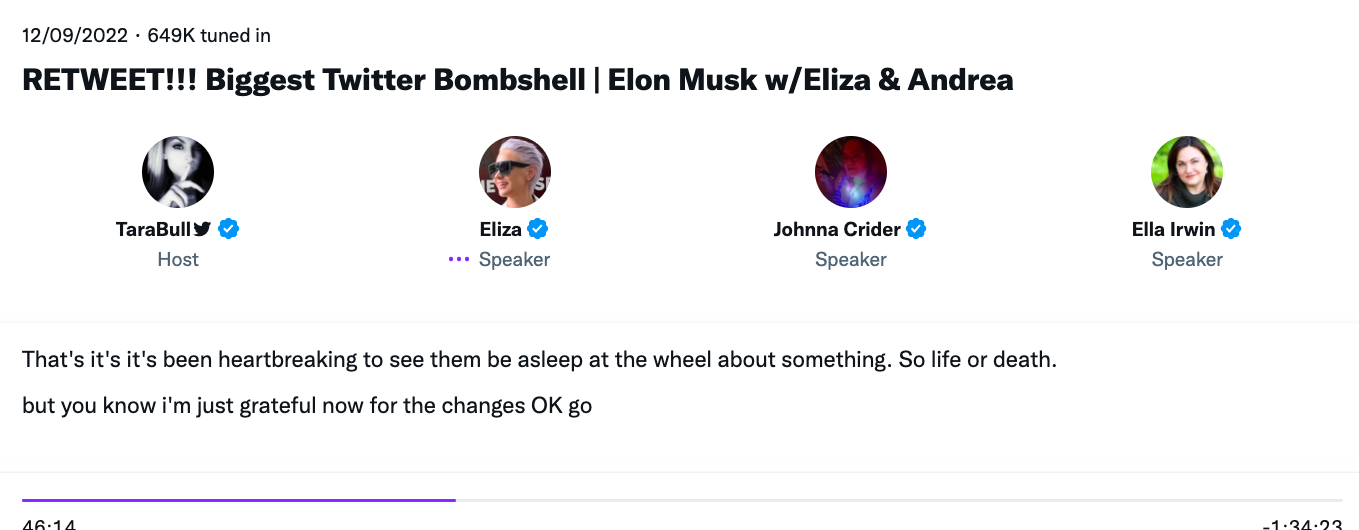This screenshot has width=1359, height=530.
Task: Seek to the end of the purple progress bar
Action: [455, 499]
